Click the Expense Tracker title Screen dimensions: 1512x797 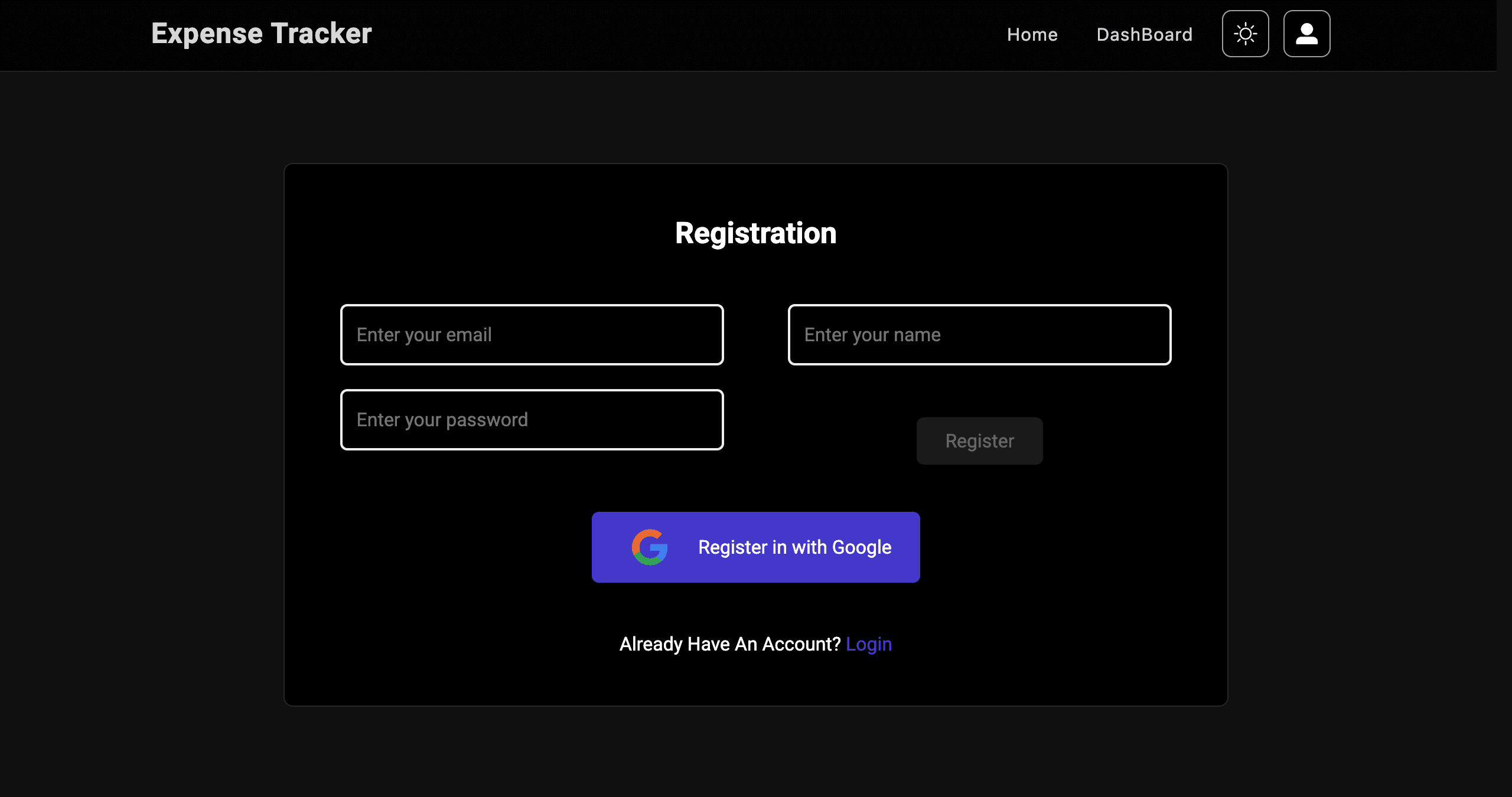[260, 34]
